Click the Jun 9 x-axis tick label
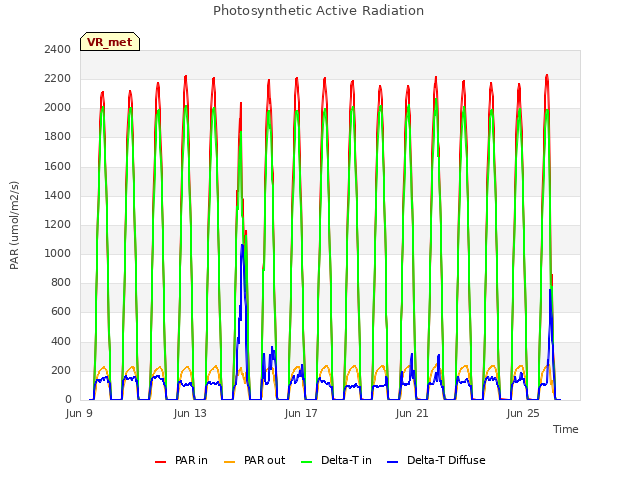640x480 pixels. pos(79,413)
